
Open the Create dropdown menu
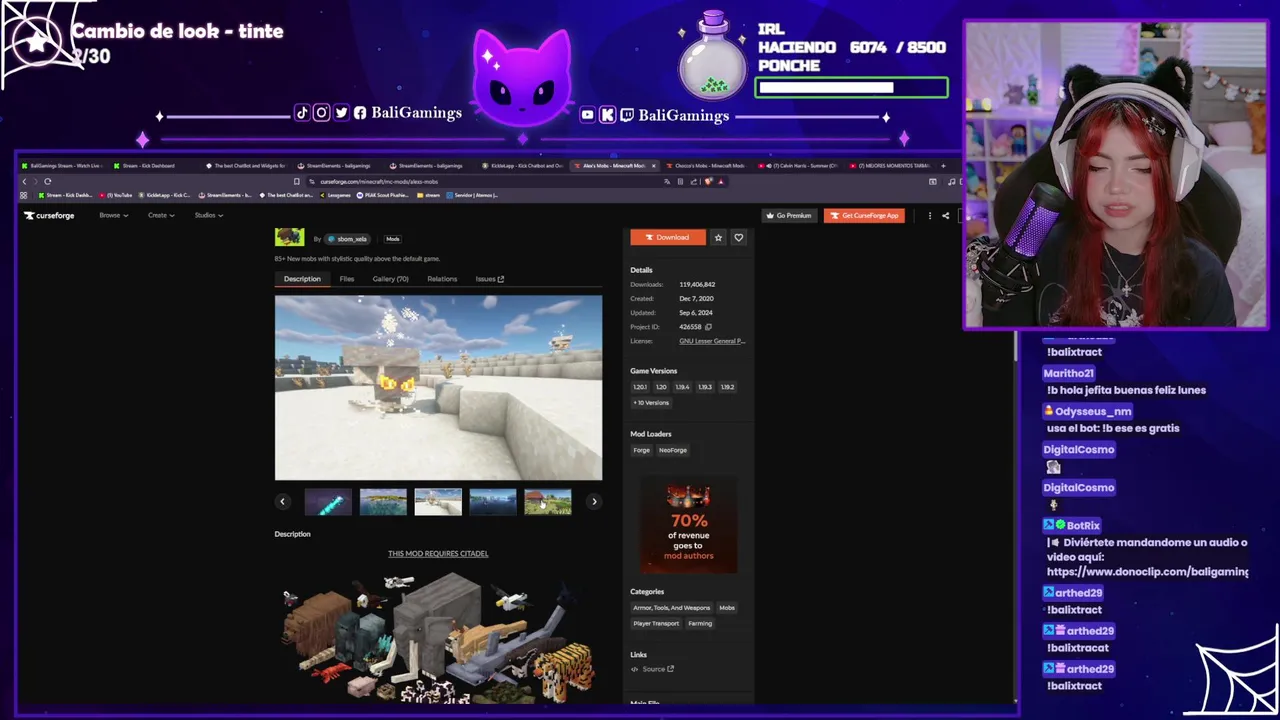click(161, 215)
